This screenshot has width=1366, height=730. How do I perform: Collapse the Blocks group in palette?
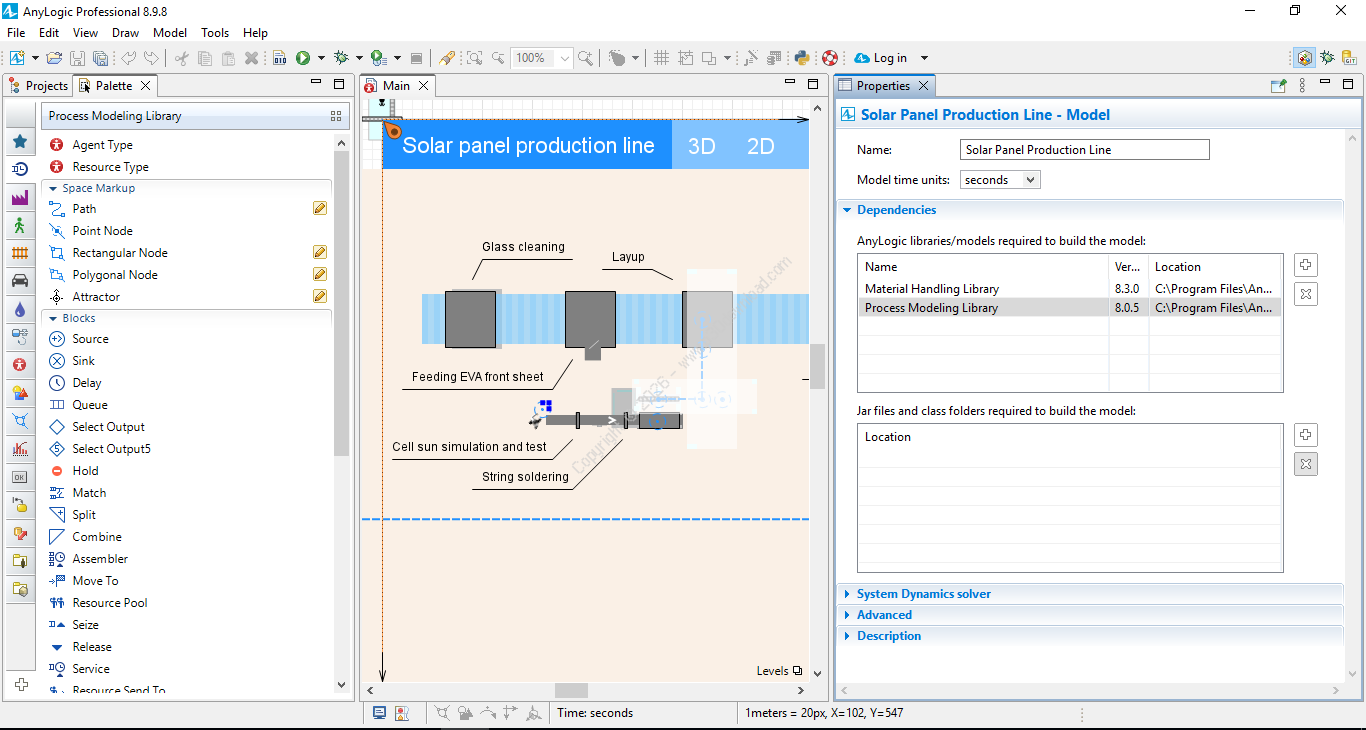pos(53,318)
